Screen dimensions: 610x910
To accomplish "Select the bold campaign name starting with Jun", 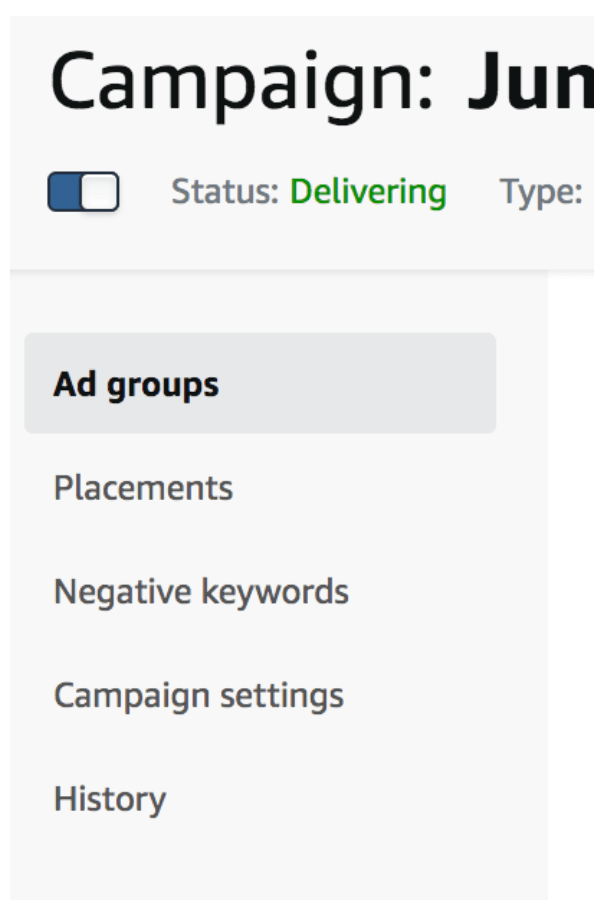I will click(530, 81).
